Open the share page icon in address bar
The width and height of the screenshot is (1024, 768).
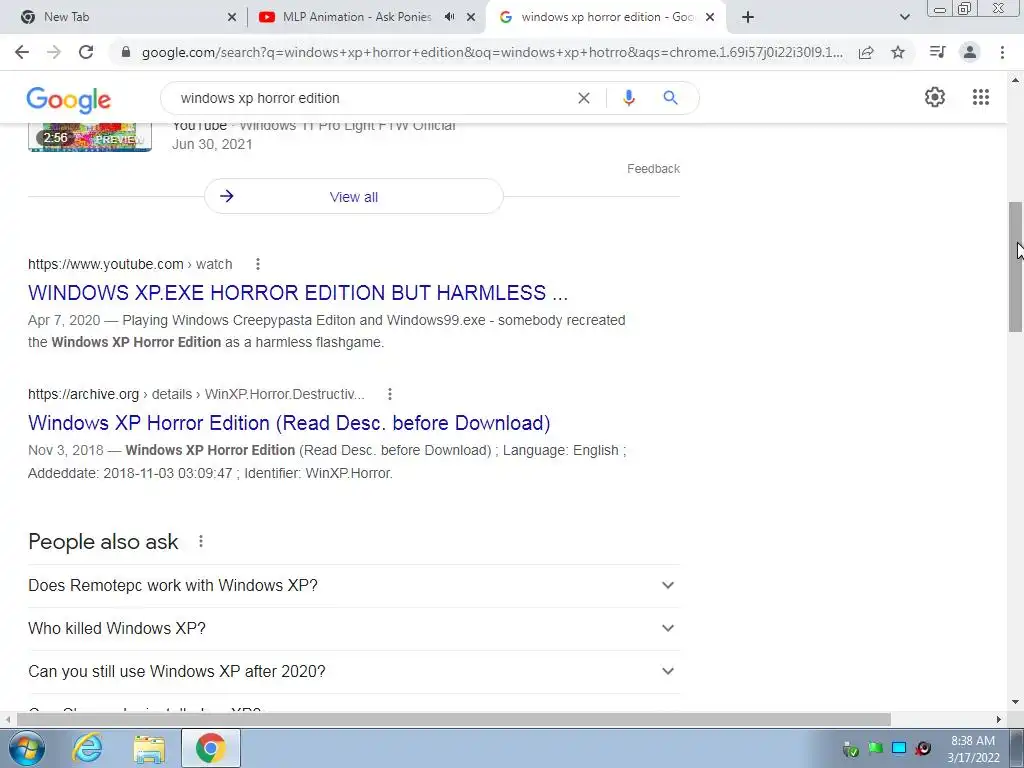pos(866,52)
